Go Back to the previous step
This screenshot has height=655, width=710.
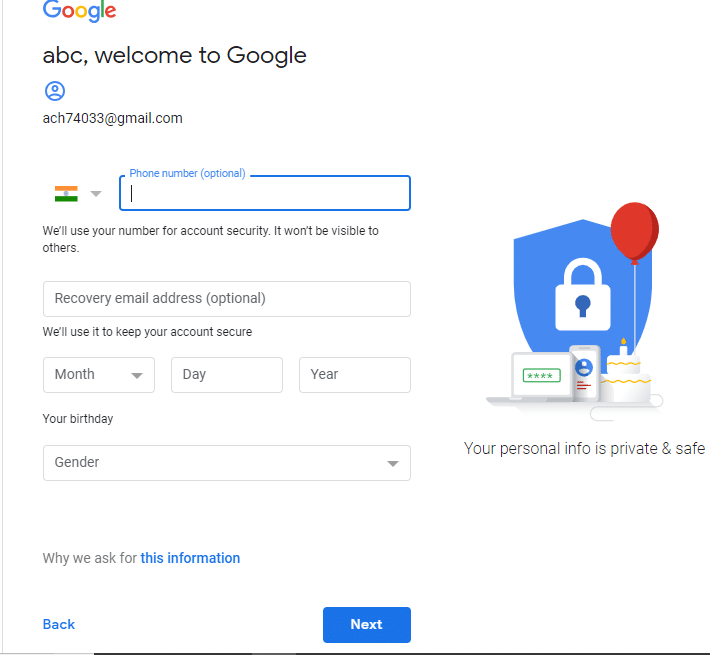pos(59,625)
